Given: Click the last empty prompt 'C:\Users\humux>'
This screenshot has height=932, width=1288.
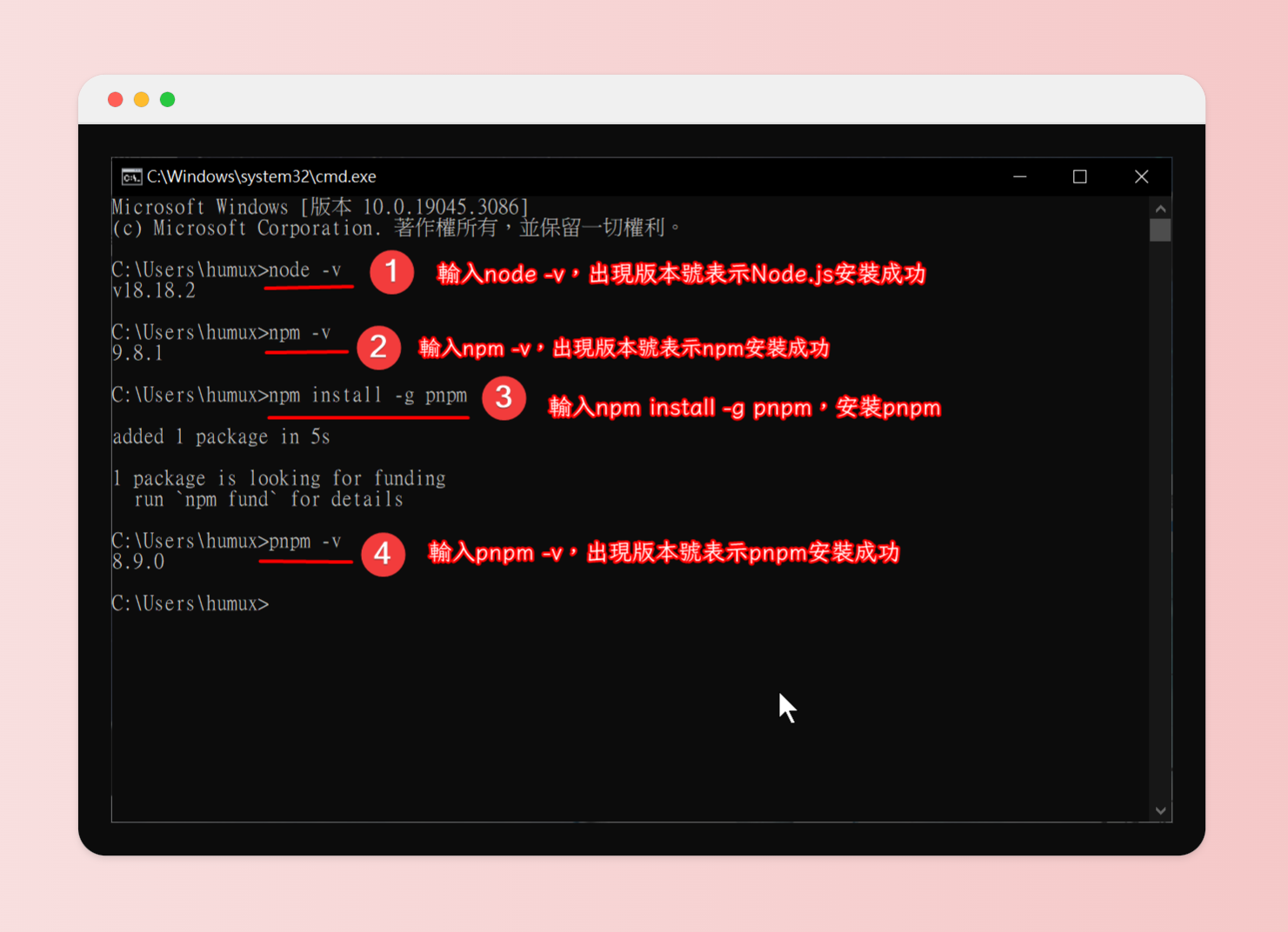Looking at the screenshot, I should (190, 603).
